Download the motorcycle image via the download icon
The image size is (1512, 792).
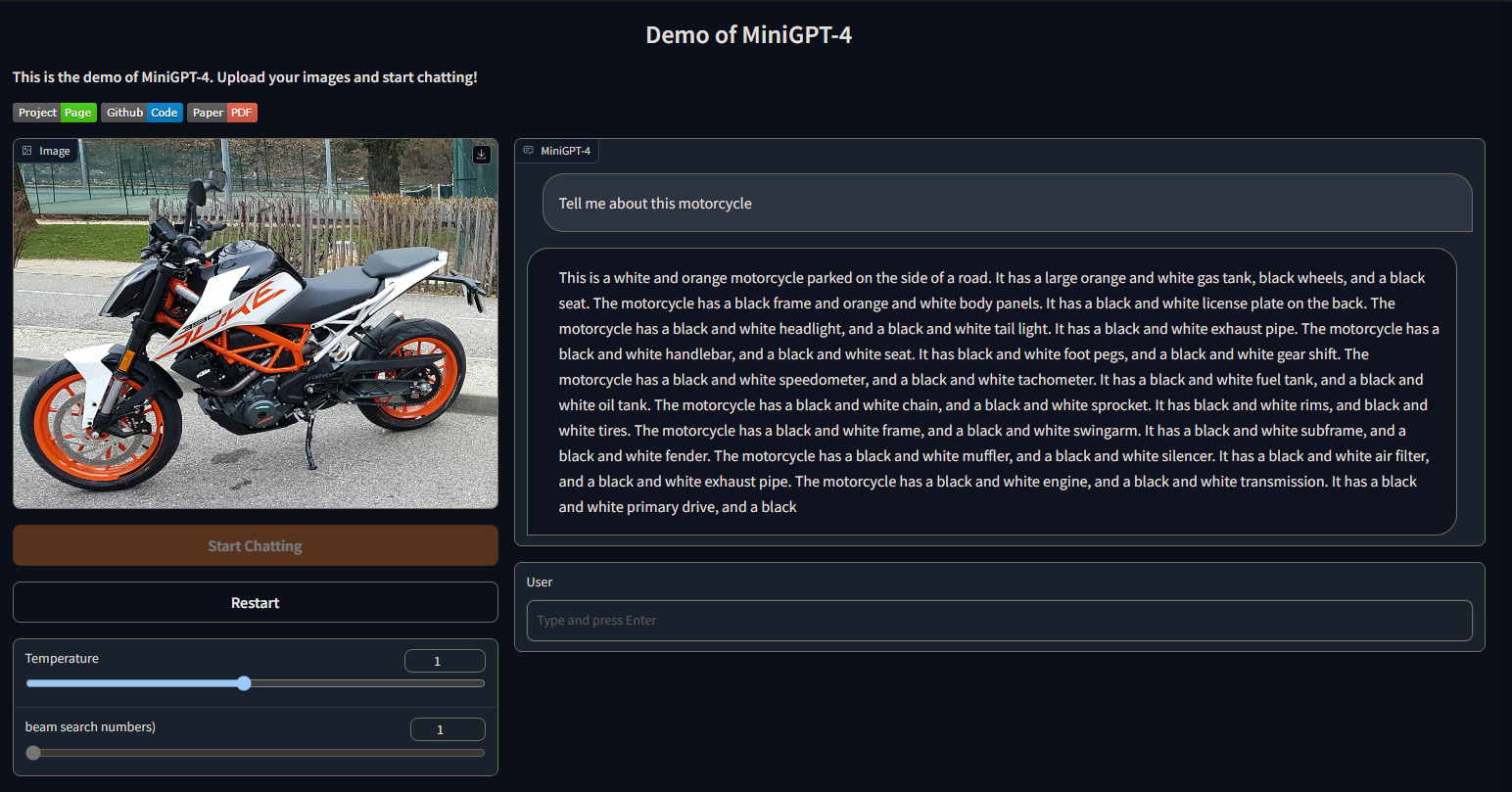click(481, 155)
